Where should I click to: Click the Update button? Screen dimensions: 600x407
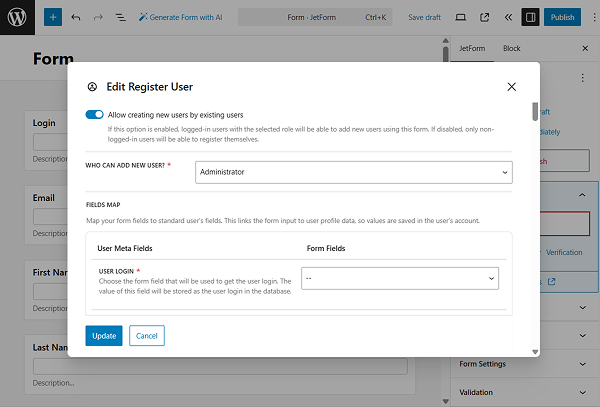pyautogui.click(x=104, y=336)
